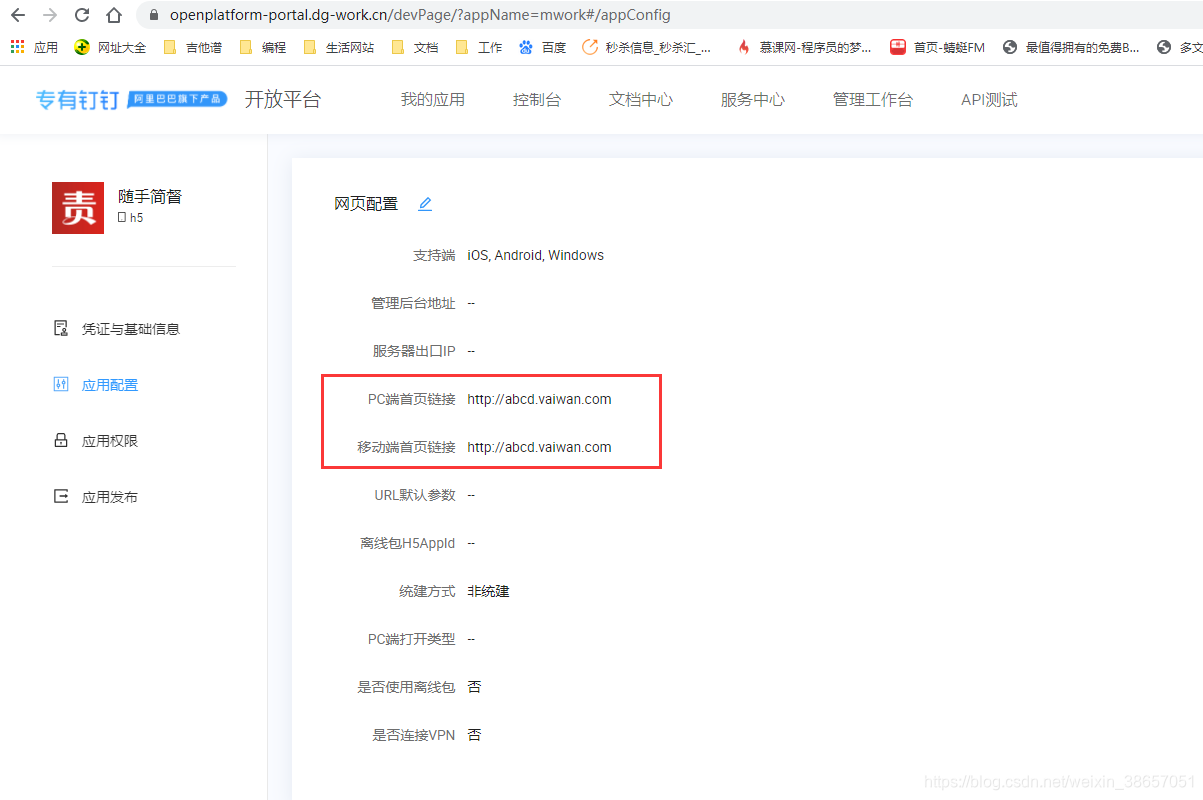Click the h5 type tag
Image resolution: width=1203 pixels, height=800 pixels.
tap(131, 217)
